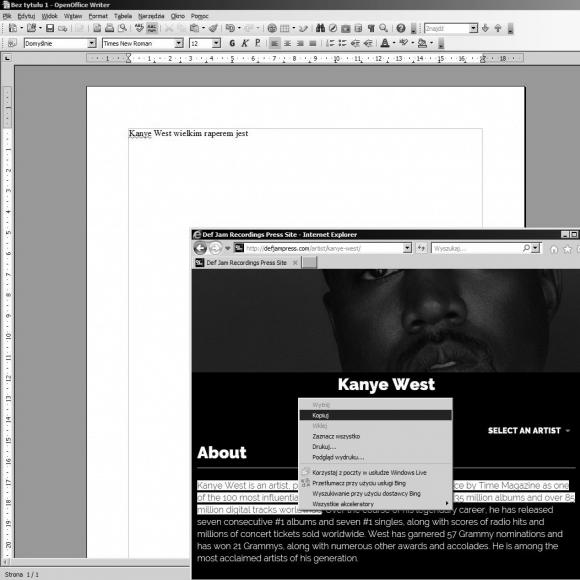Toggle AutoSpellcheck in Writer
Image resolution: width=580 pixels, height=580 pixels.
click(152, 28)
